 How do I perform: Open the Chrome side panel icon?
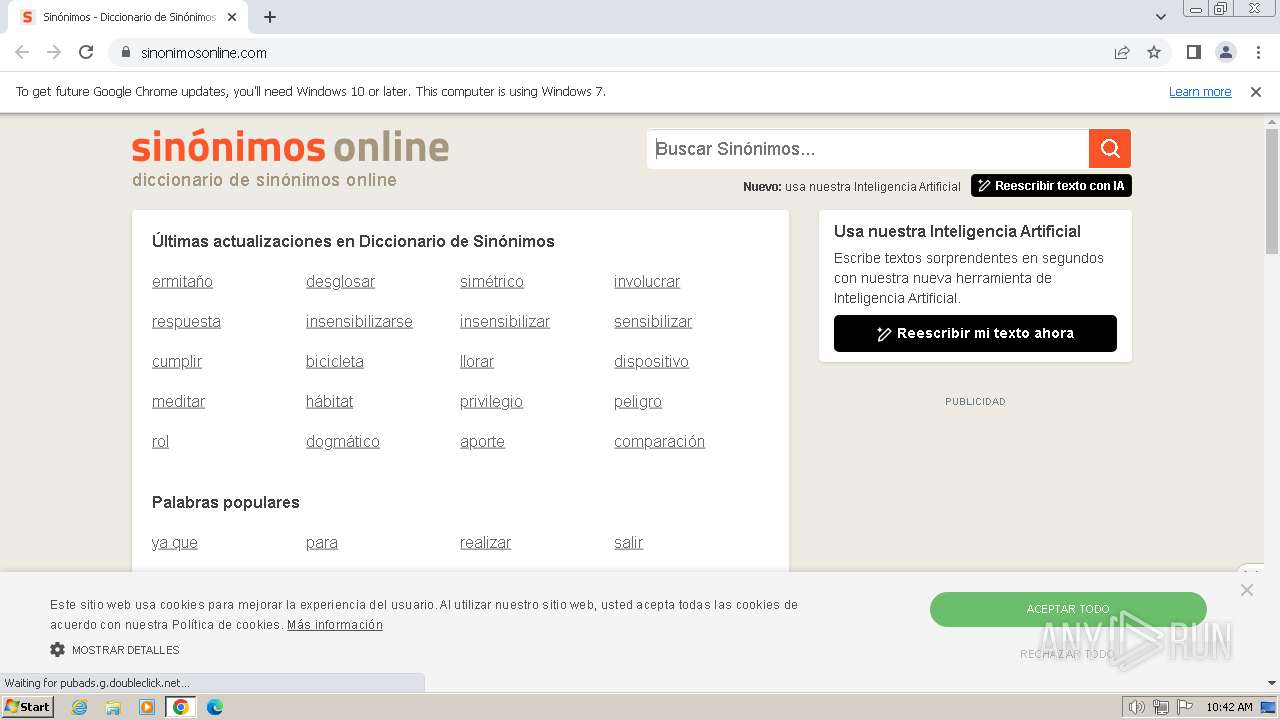click(x=1193, y=52)
